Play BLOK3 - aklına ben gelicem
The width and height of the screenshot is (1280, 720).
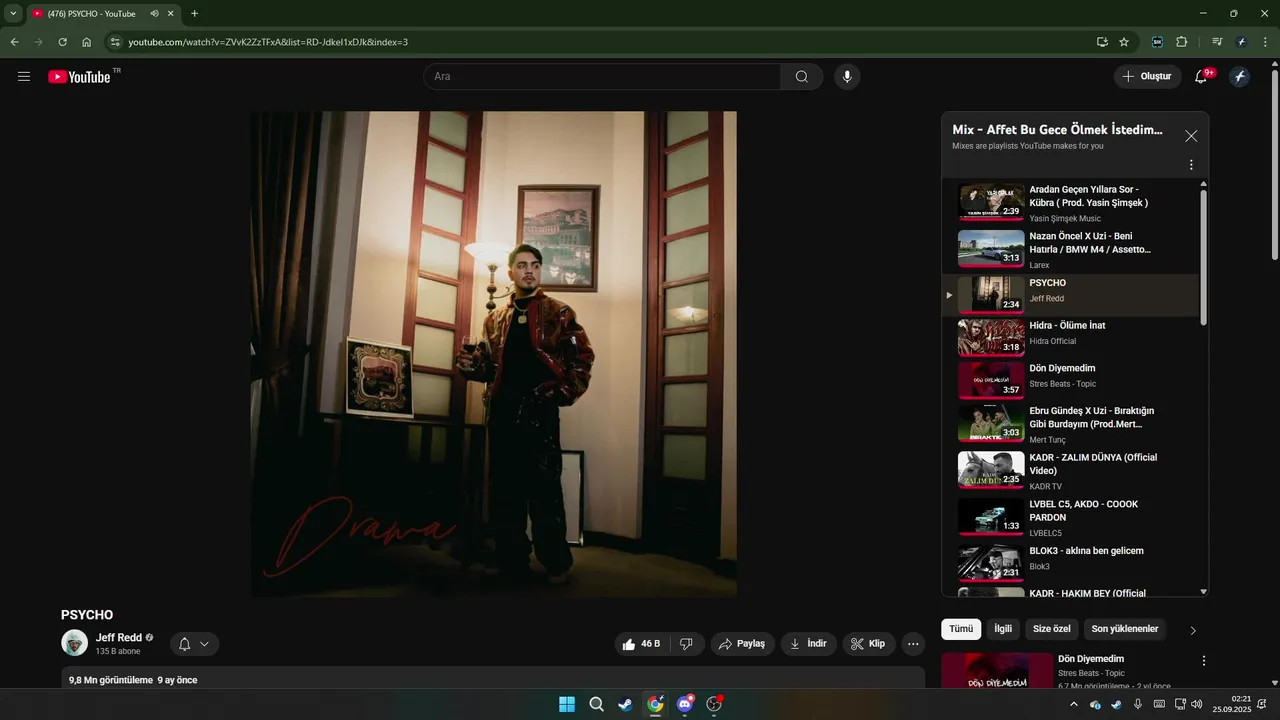point(1070,563)
